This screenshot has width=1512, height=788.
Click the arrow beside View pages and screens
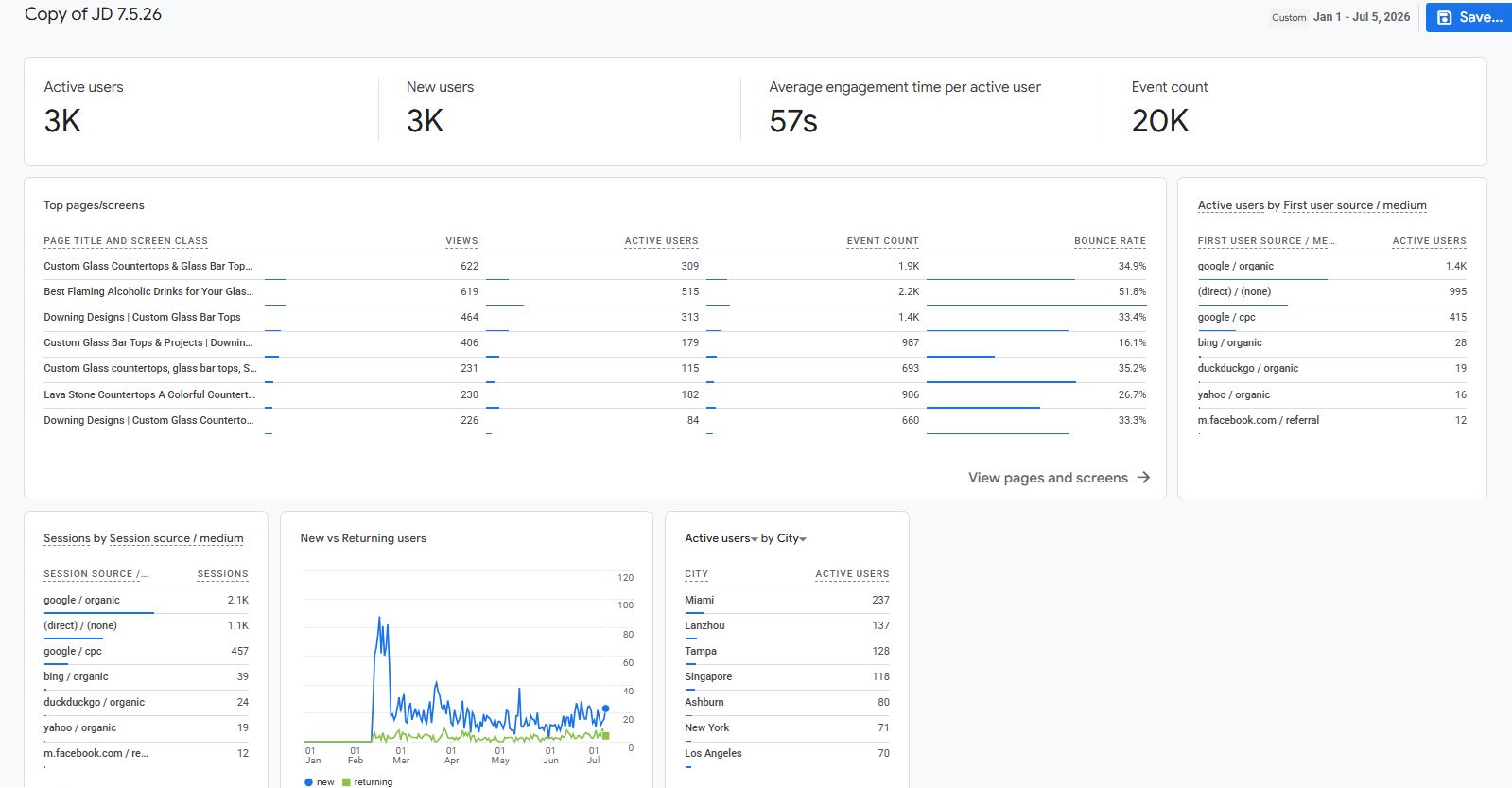pyautogui.click(x=1143, y=478)
